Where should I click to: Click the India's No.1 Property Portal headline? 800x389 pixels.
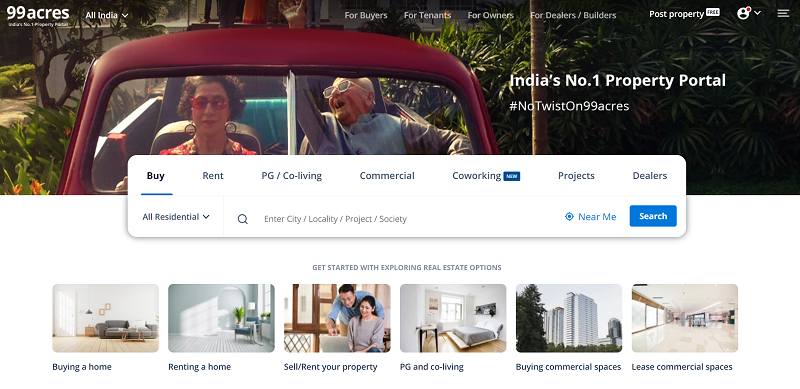tap(617, 81)
